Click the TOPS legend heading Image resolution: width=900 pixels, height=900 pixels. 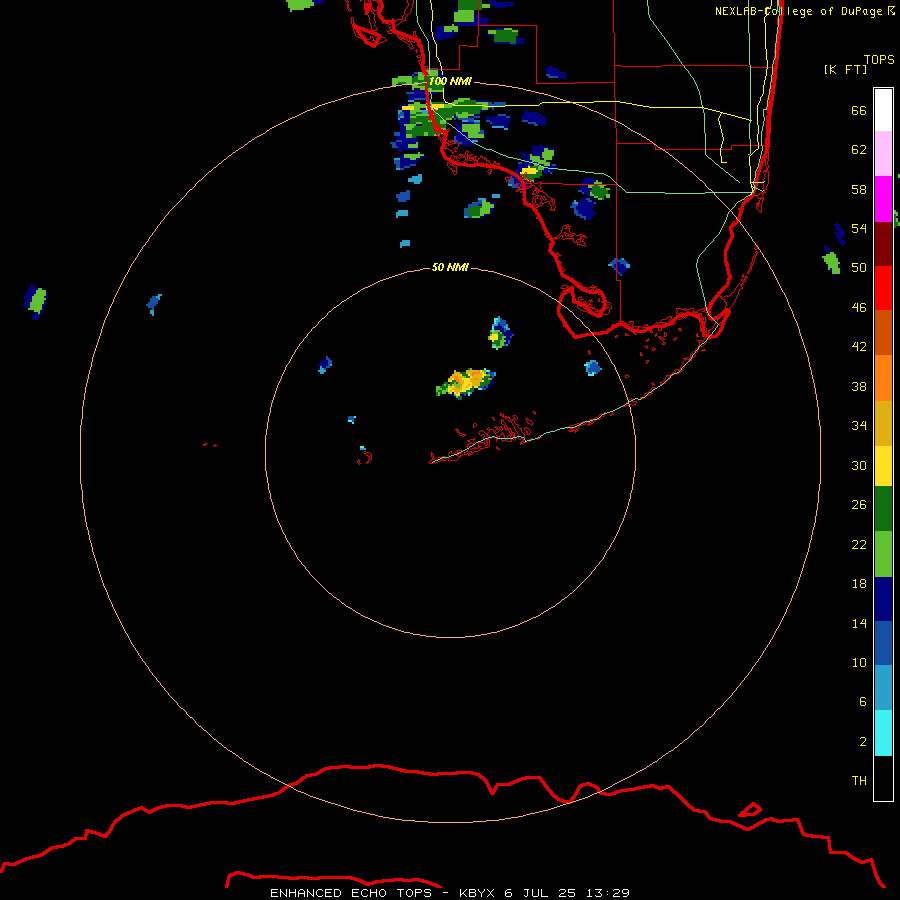(879, 59)
